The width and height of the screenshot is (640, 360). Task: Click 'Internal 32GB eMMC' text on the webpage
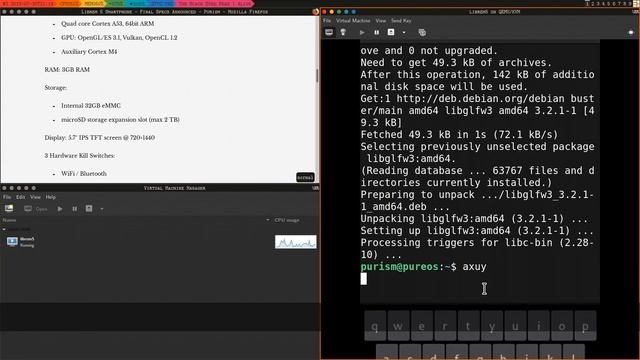[91, 106]
